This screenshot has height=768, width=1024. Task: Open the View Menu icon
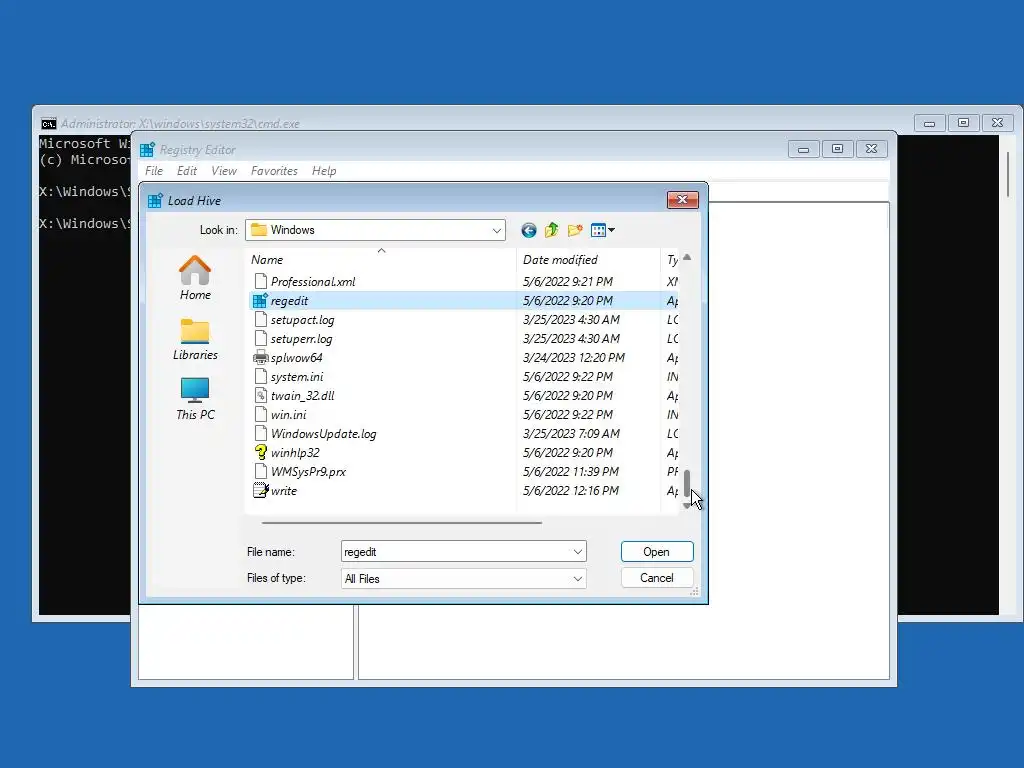[598, 230]
